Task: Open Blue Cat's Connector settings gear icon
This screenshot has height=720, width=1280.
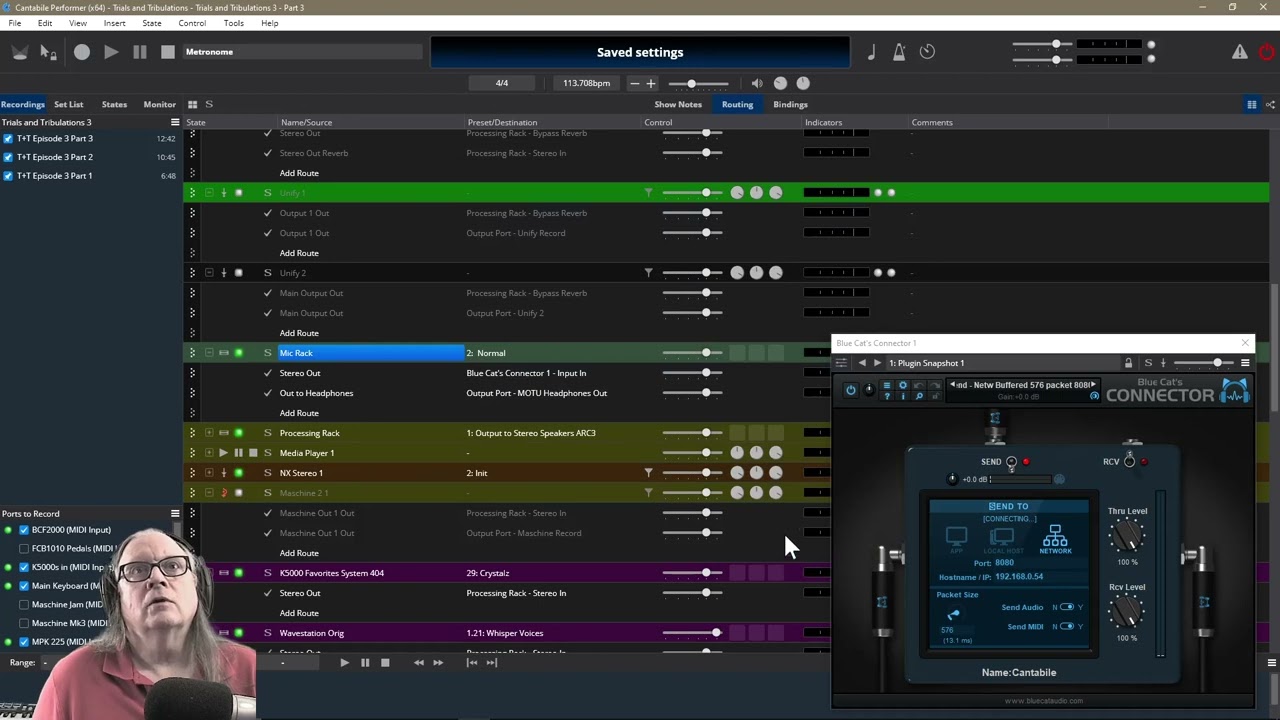Action: pyautogui.click(x=903, y=386)
